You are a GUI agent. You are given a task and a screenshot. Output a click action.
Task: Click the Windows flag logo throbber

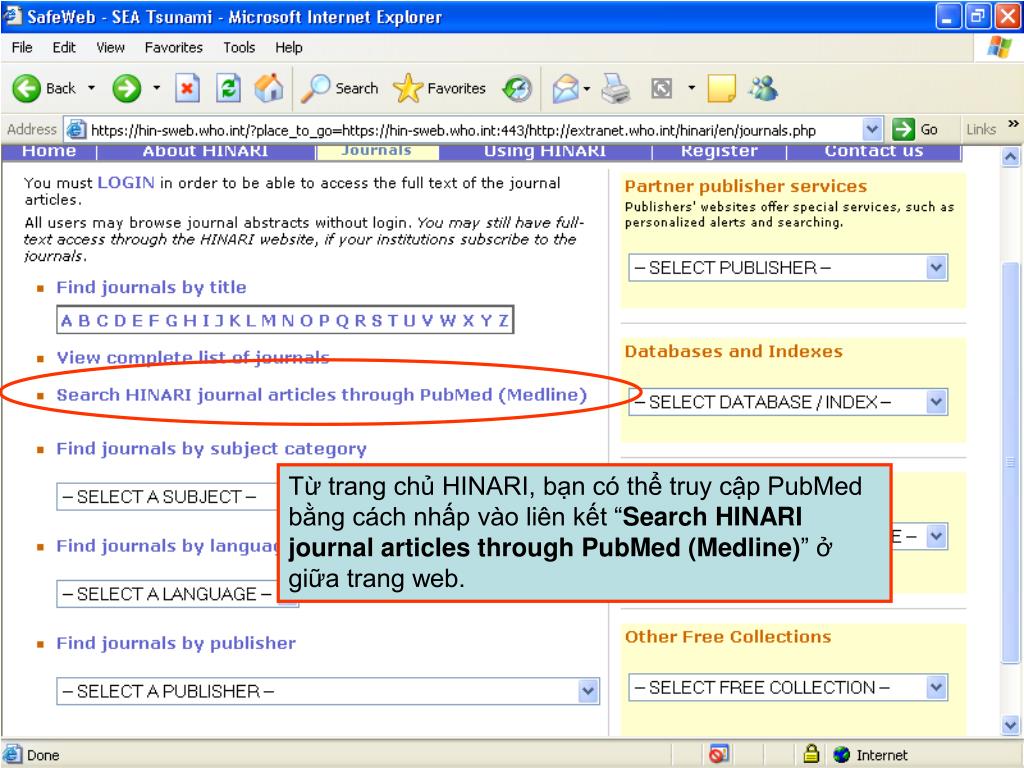(x=999, y=47)
